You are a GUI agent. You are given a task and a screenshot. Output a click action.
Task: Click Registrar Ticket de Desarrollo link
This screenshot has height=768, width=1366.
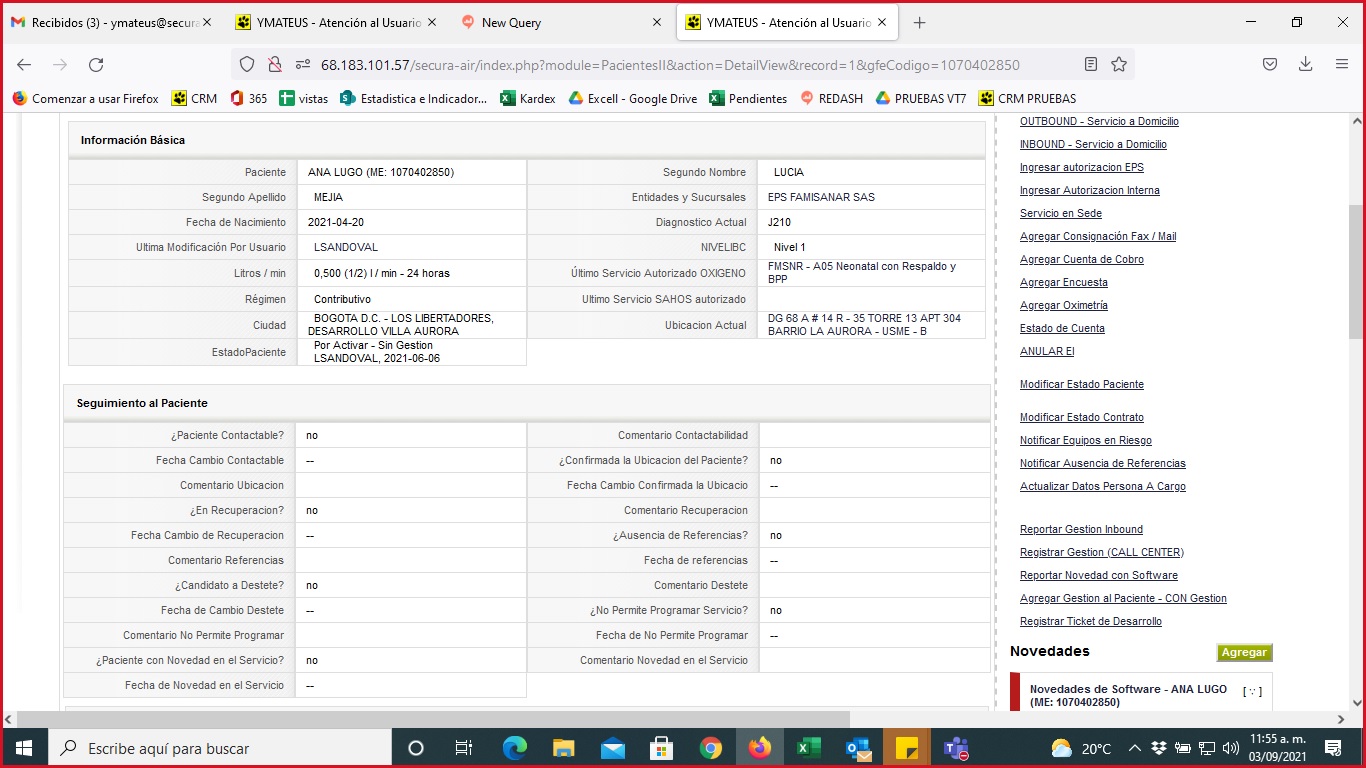[x=1091, y=621]
